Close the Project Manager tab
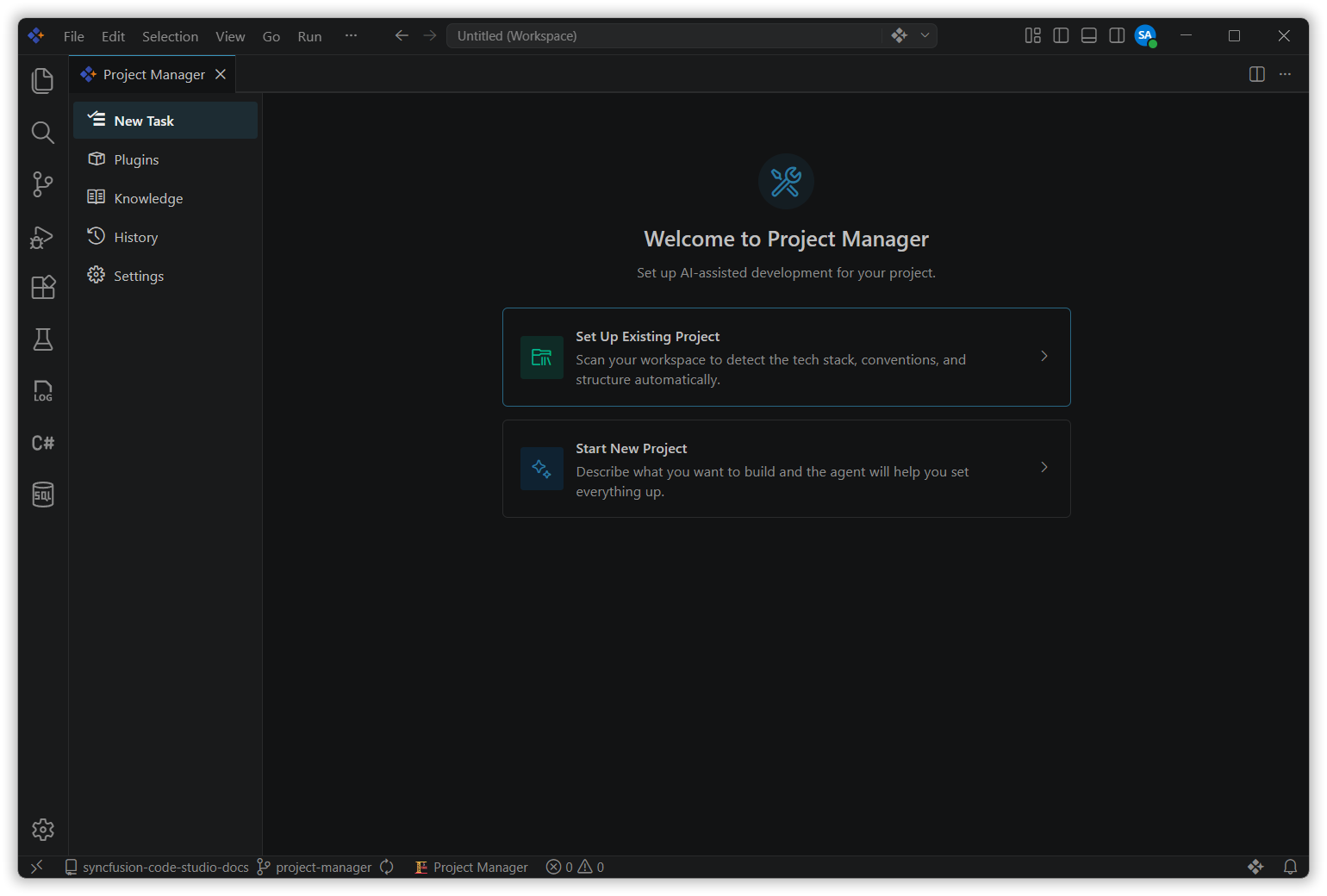The width and height of the screenshot is (1327, 896). click(x=221, y=74)
